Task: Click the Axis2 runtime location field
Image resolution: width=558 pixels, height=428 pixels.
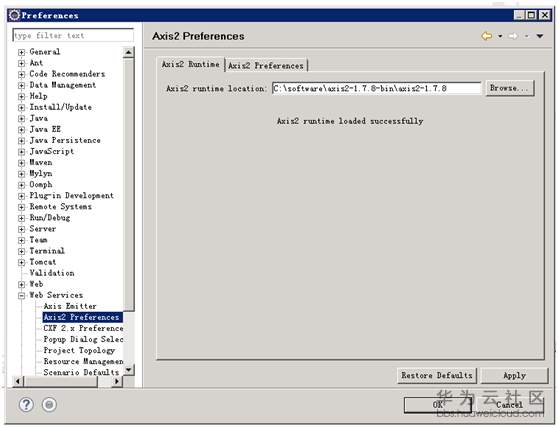Action: [x=377, y=88]
